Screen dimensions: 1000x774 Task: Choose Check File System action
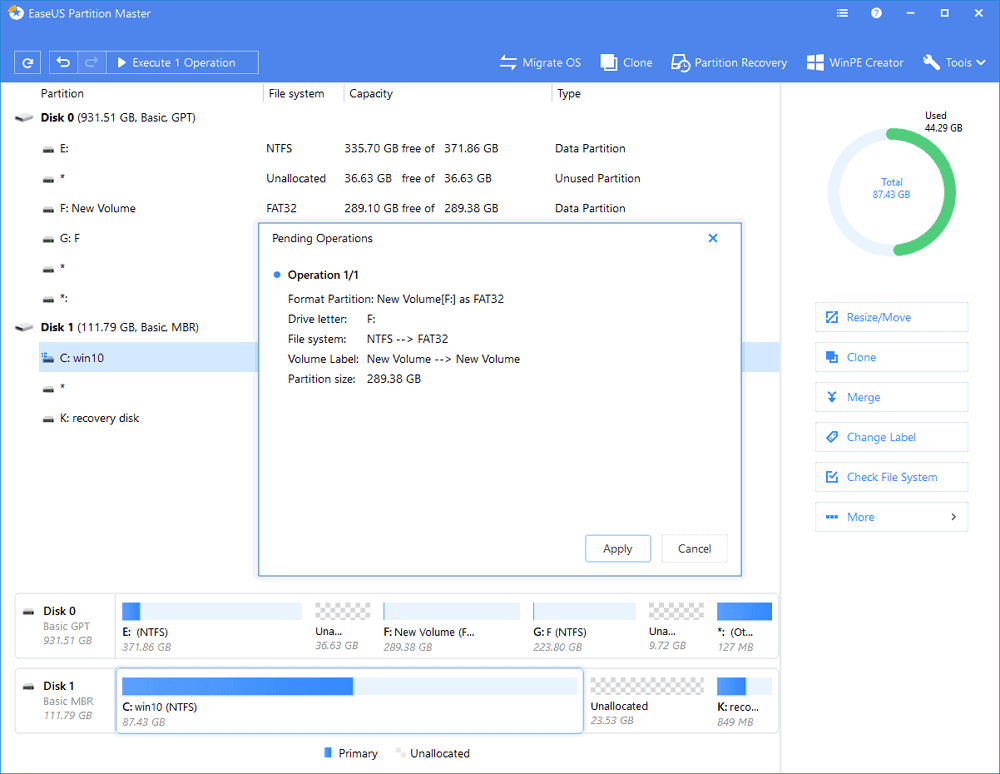[x=891, y=477]
